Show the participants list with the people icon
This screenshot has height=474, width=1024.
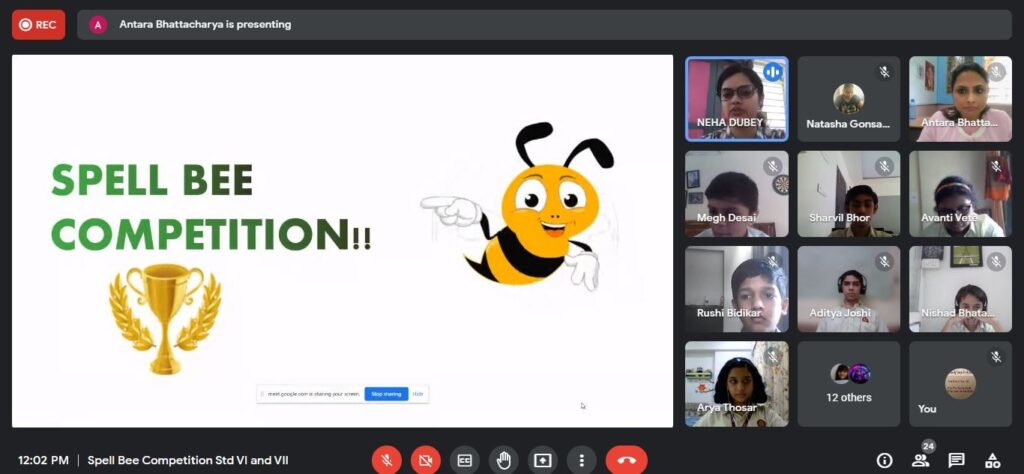point(920,460)
